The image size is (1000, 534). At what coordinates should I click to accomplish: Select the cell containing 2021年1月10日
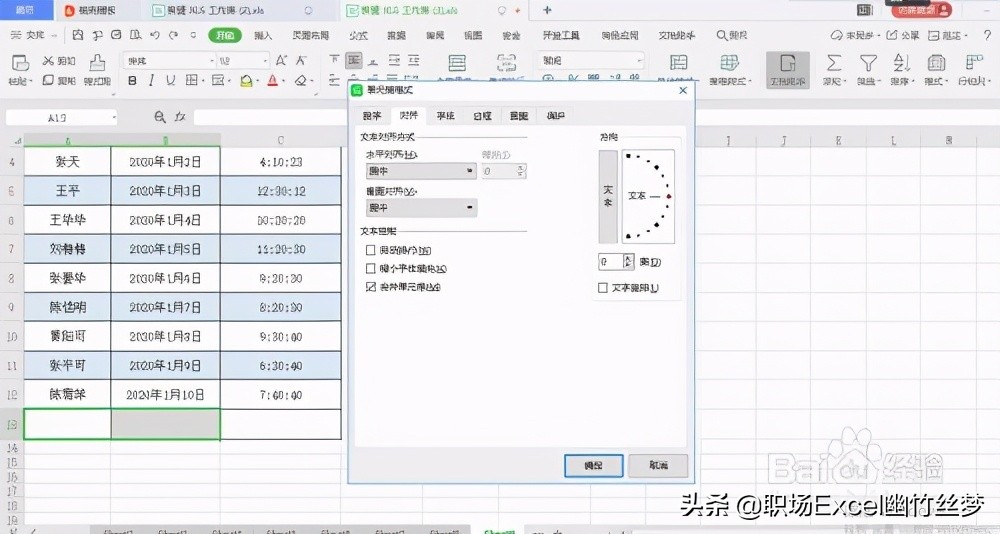click(x=165, y=395)
